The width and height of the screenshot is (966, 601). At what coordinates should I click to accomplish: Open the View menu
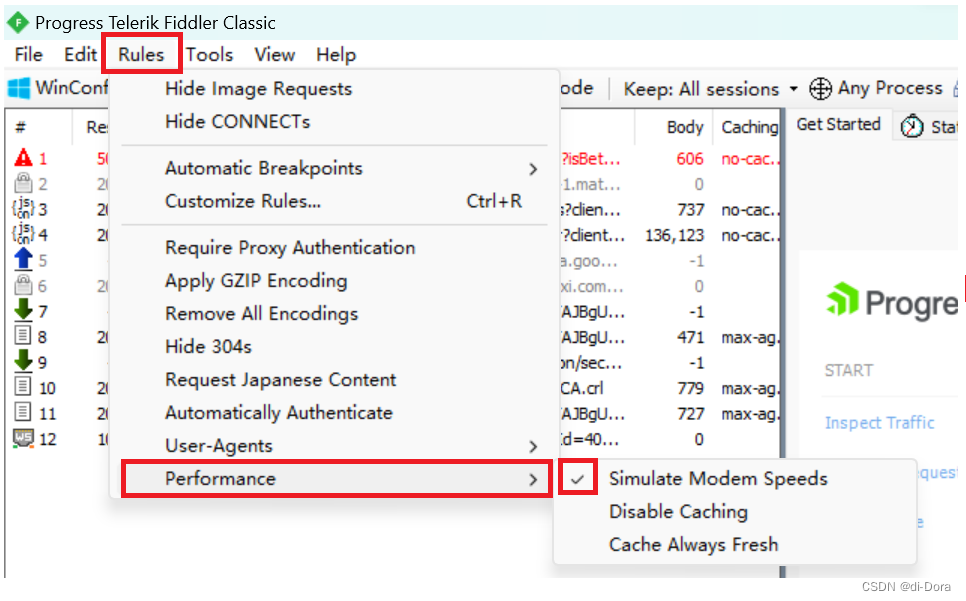point(275,55)
